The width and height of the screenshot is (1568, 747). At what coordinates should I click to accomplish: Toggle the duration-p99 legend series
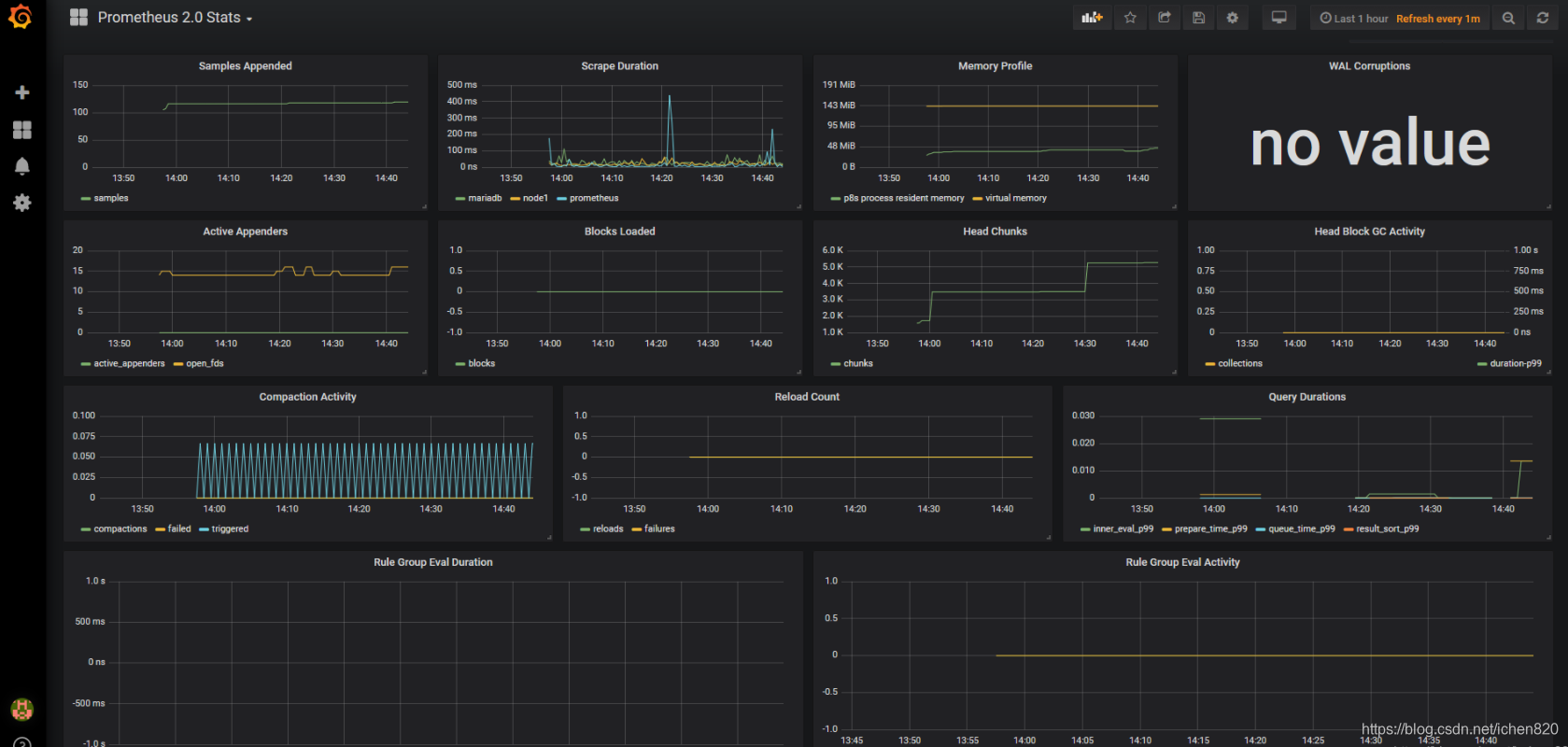1516,363
